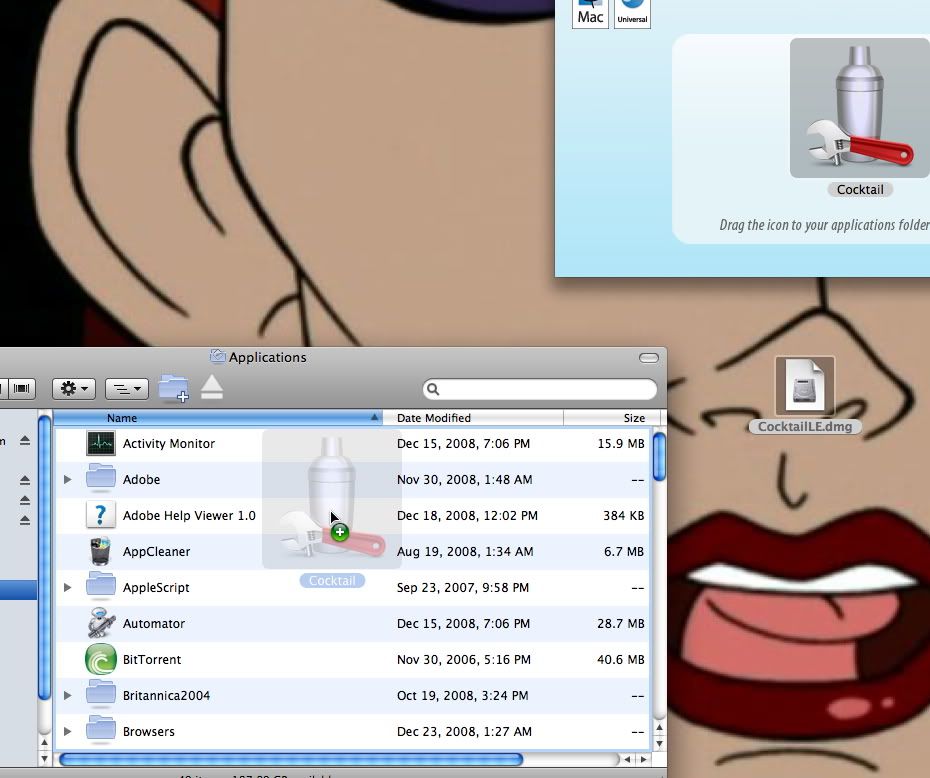Click the Mac badge icon in installer window
The image size is (930, 778).
pyautogui.click(x=590, y=13)
